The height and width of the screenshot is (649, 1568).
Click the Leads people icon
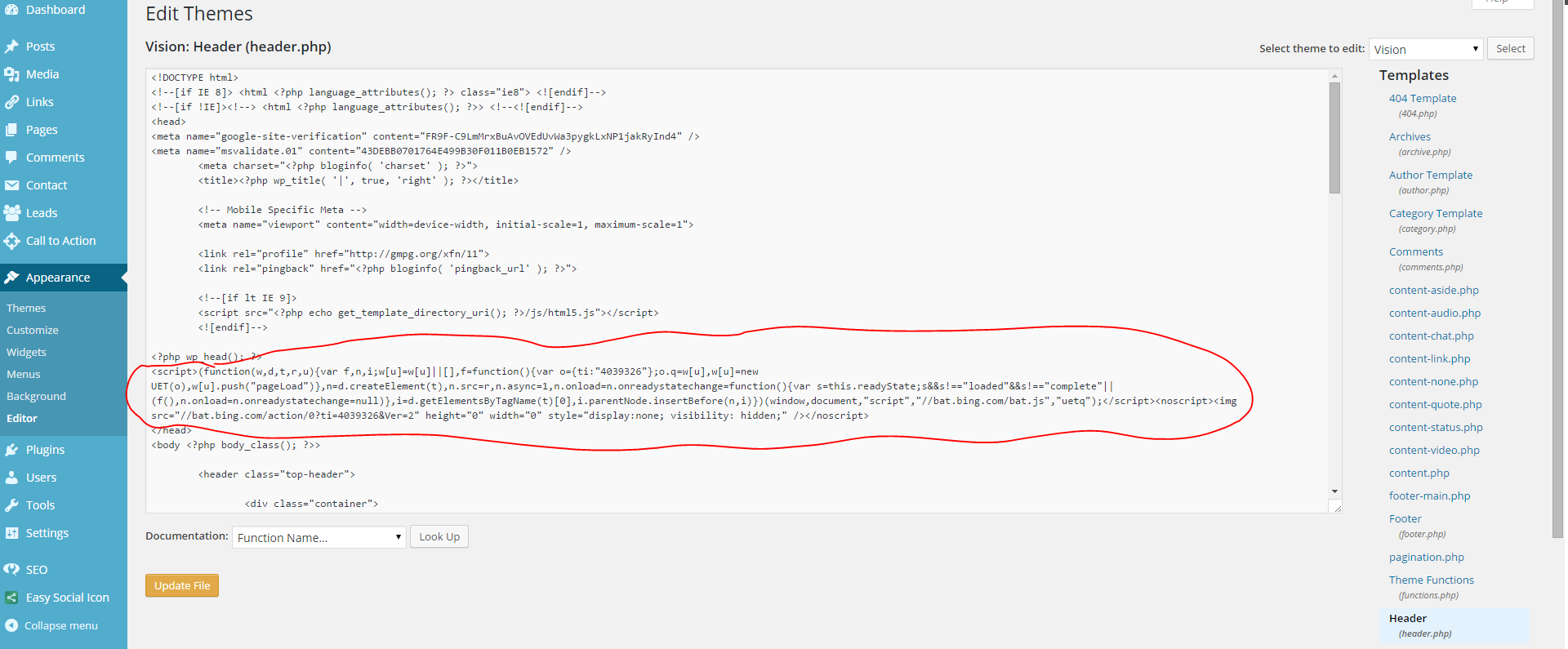point(11,213)
